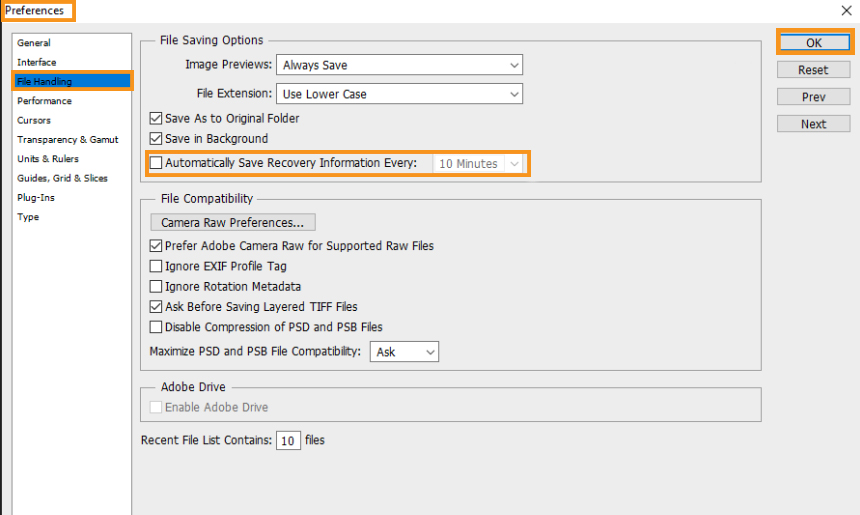
Task: Go to next category with Next
Action: tap(813, 124)
